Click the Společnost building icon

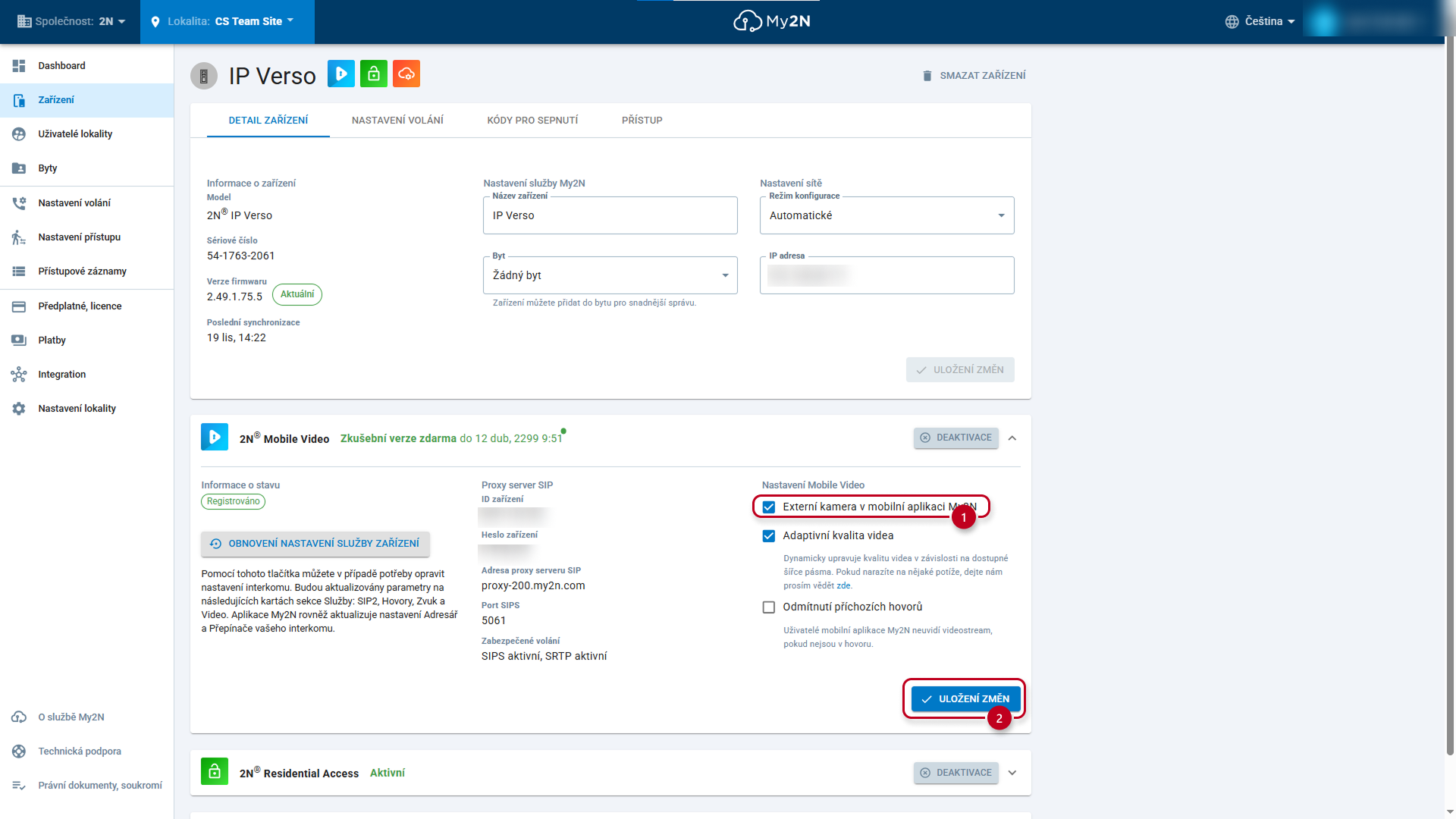point(24,21)
